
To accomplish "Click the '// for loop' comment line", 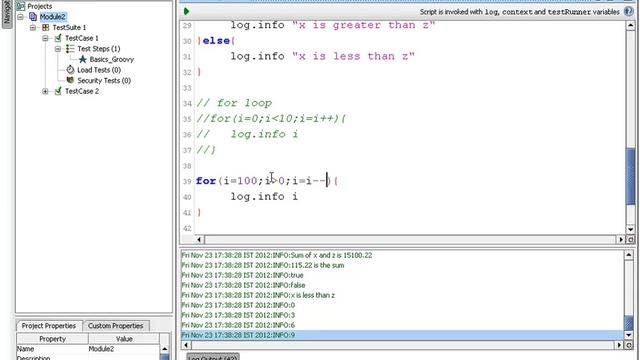I will (234, 103).
